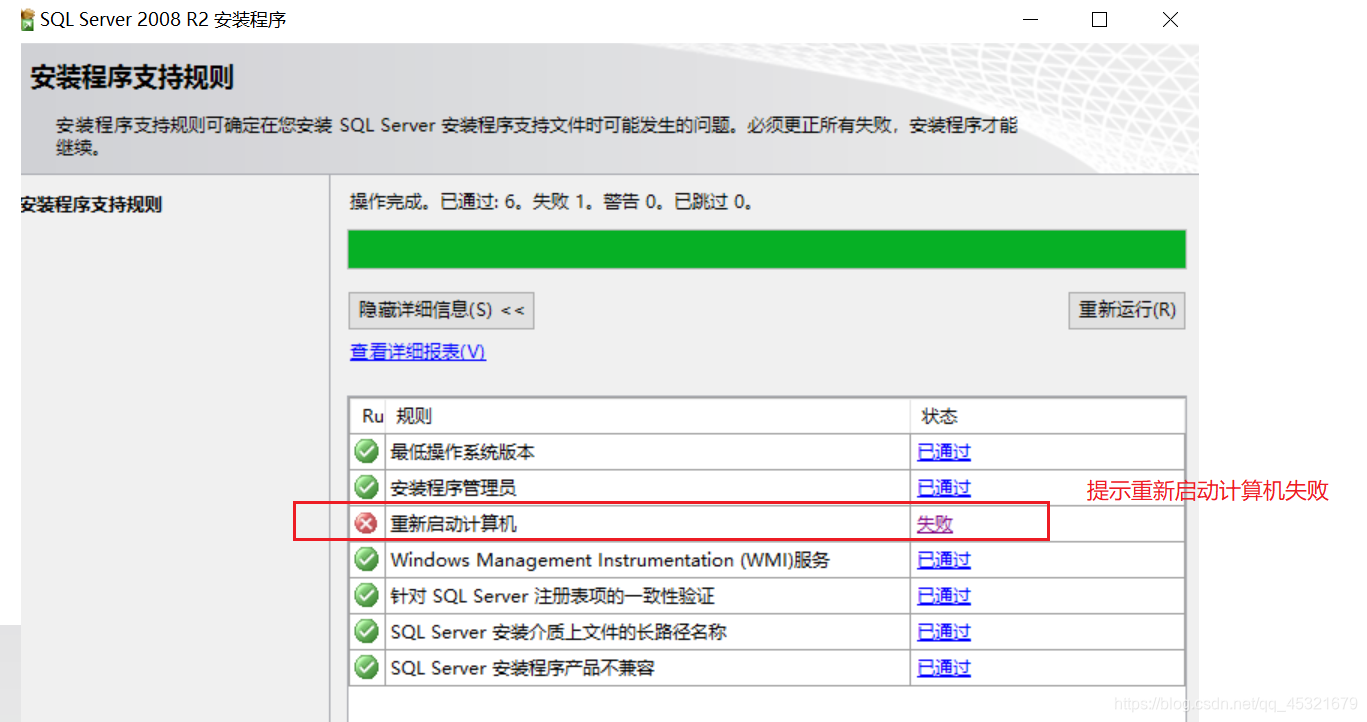The width and height of the screenshot is (1367, 722).
Task: Maximize the SQL Server setup window
Action: pos(1099,20)
